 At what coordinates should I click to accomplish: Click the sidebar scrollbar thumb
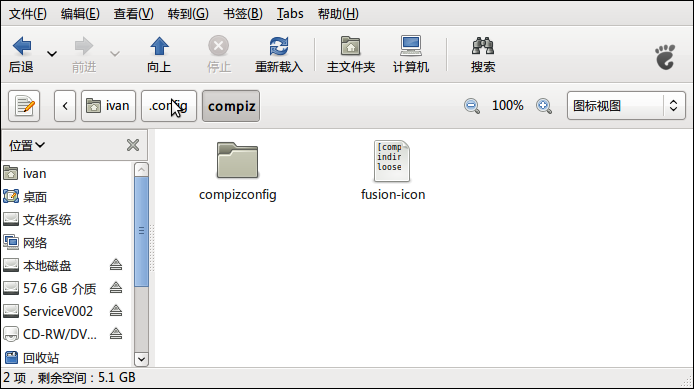tap(141, 231)
